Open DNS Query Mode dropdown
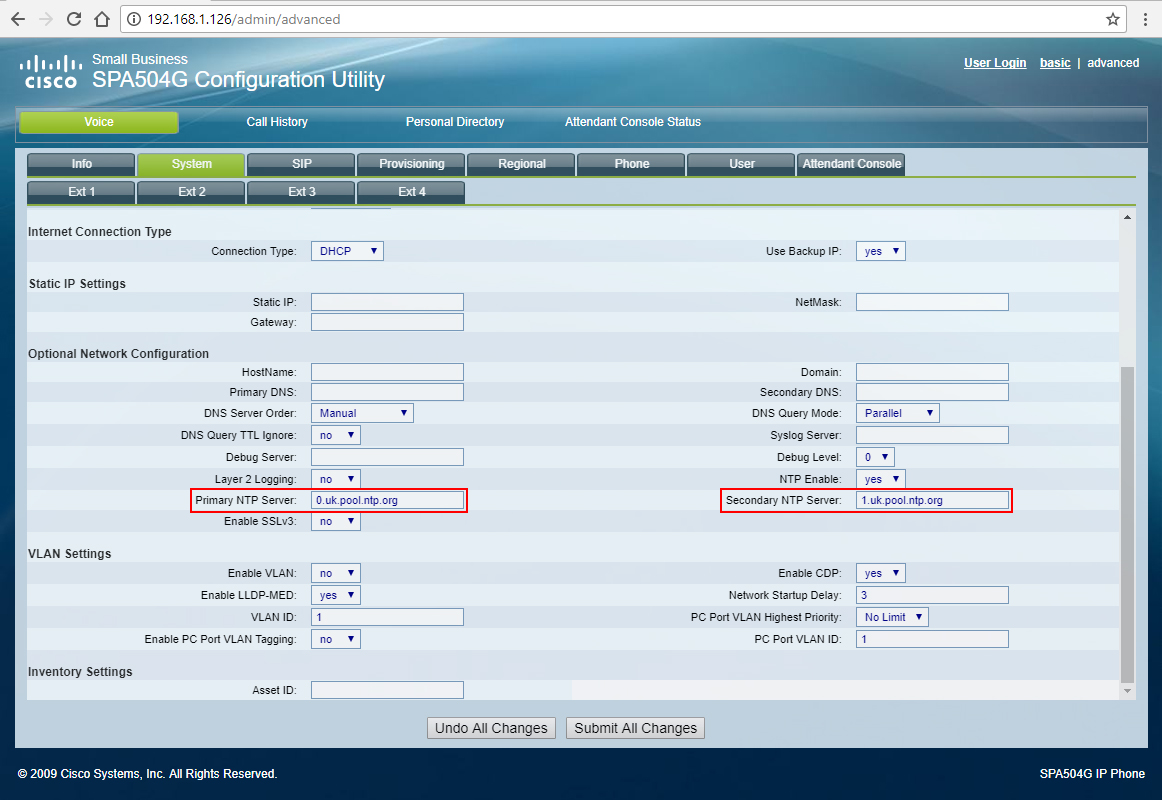The image size is (1162, 800). click(x=897, y=413)
